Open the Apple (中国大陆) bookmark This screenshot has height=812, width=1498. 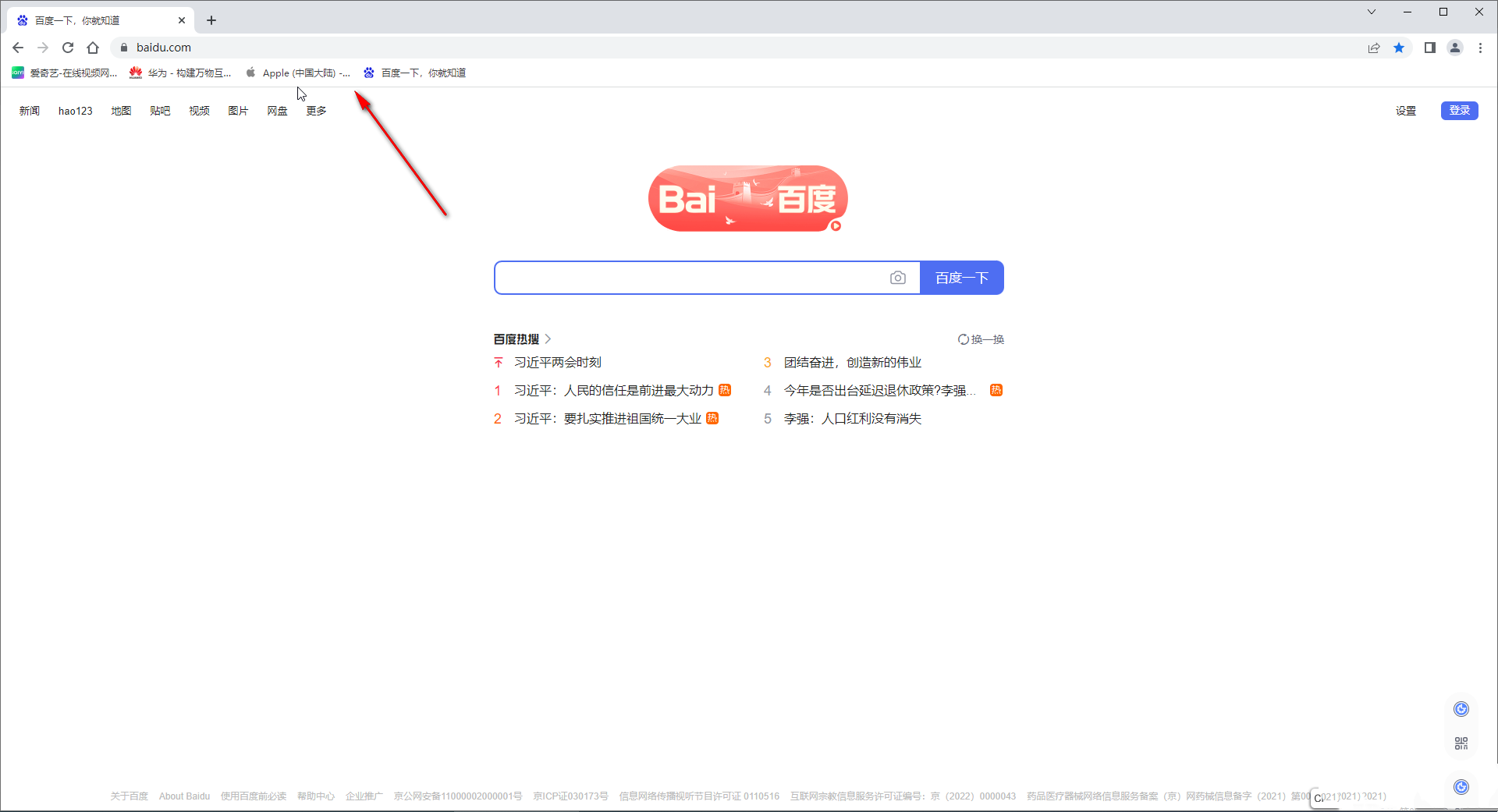pyautogui.click(x=298, y=73)
